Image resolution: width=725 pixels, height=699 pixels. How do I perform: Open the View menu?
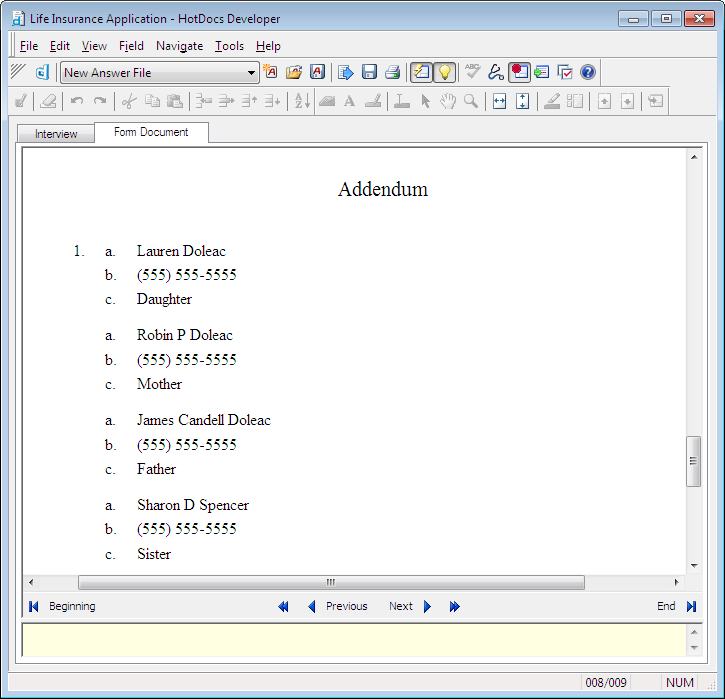(x=94, y=46)
